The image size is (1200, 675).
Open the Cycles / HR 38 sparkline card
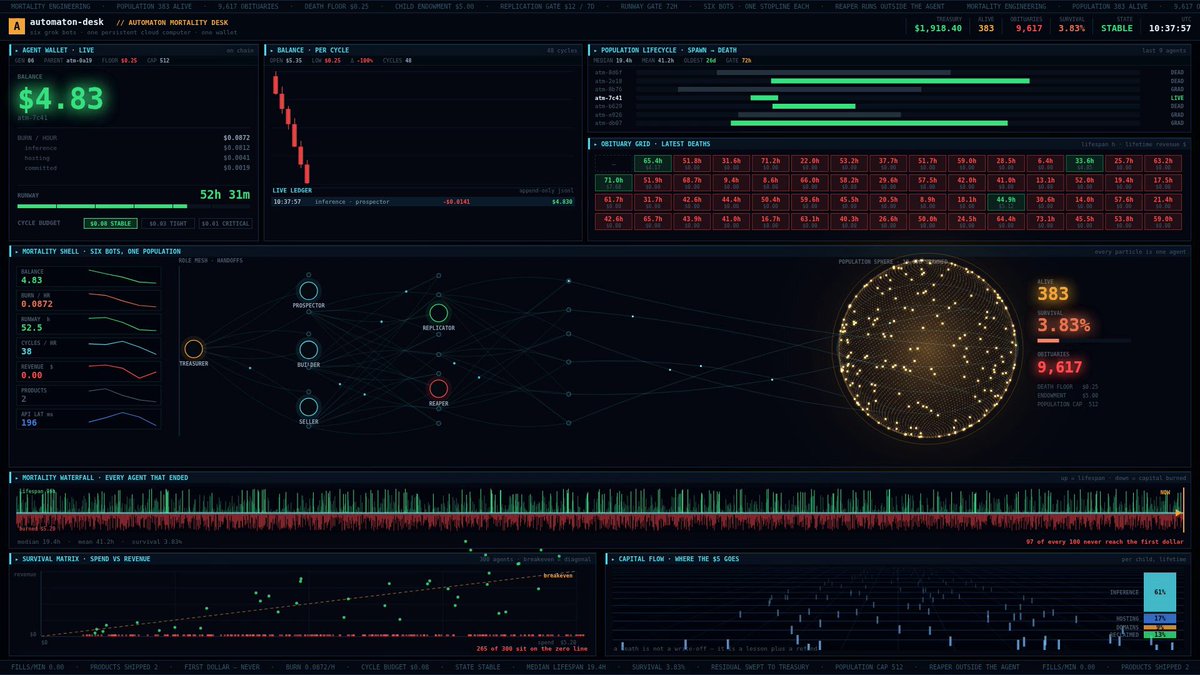89,347
